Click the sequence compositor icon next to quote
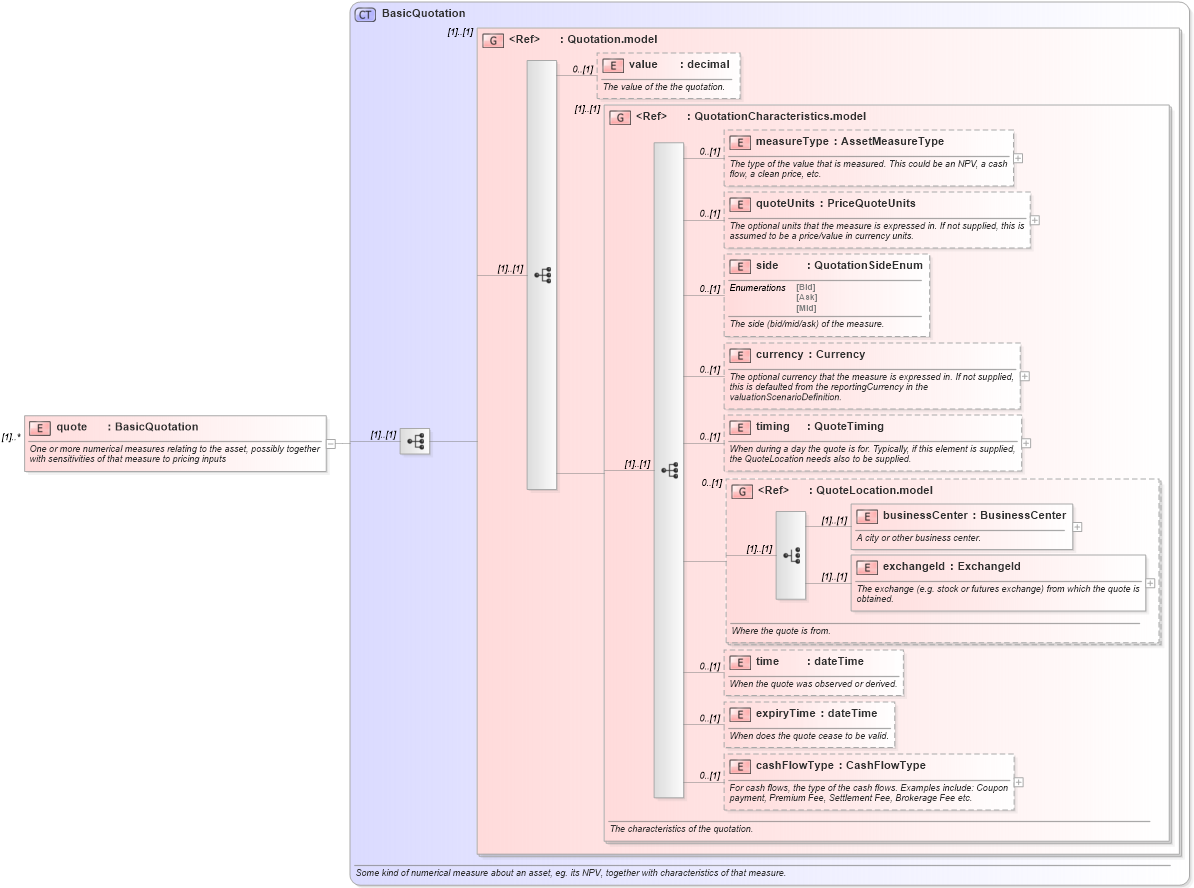Image resolution: width=1194 pixels, height=888 pixels. [415, 441]
